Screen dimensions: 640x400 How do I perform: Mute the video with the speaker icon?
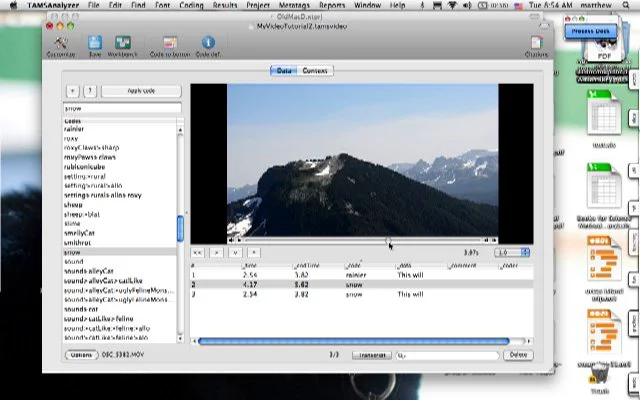[231, 240]
